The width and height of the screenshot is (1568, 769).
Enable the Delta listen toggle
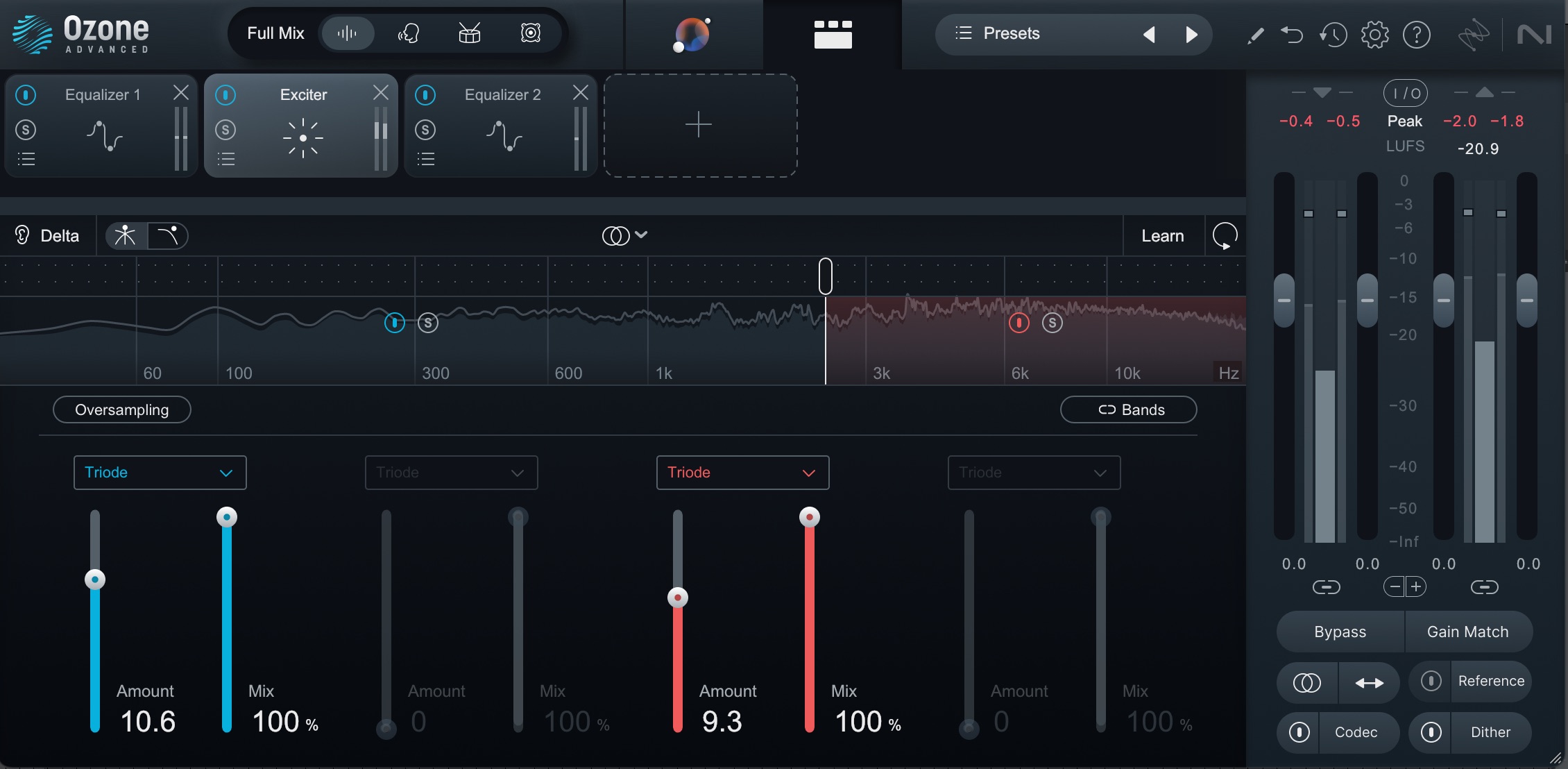[x=47, y=236]
